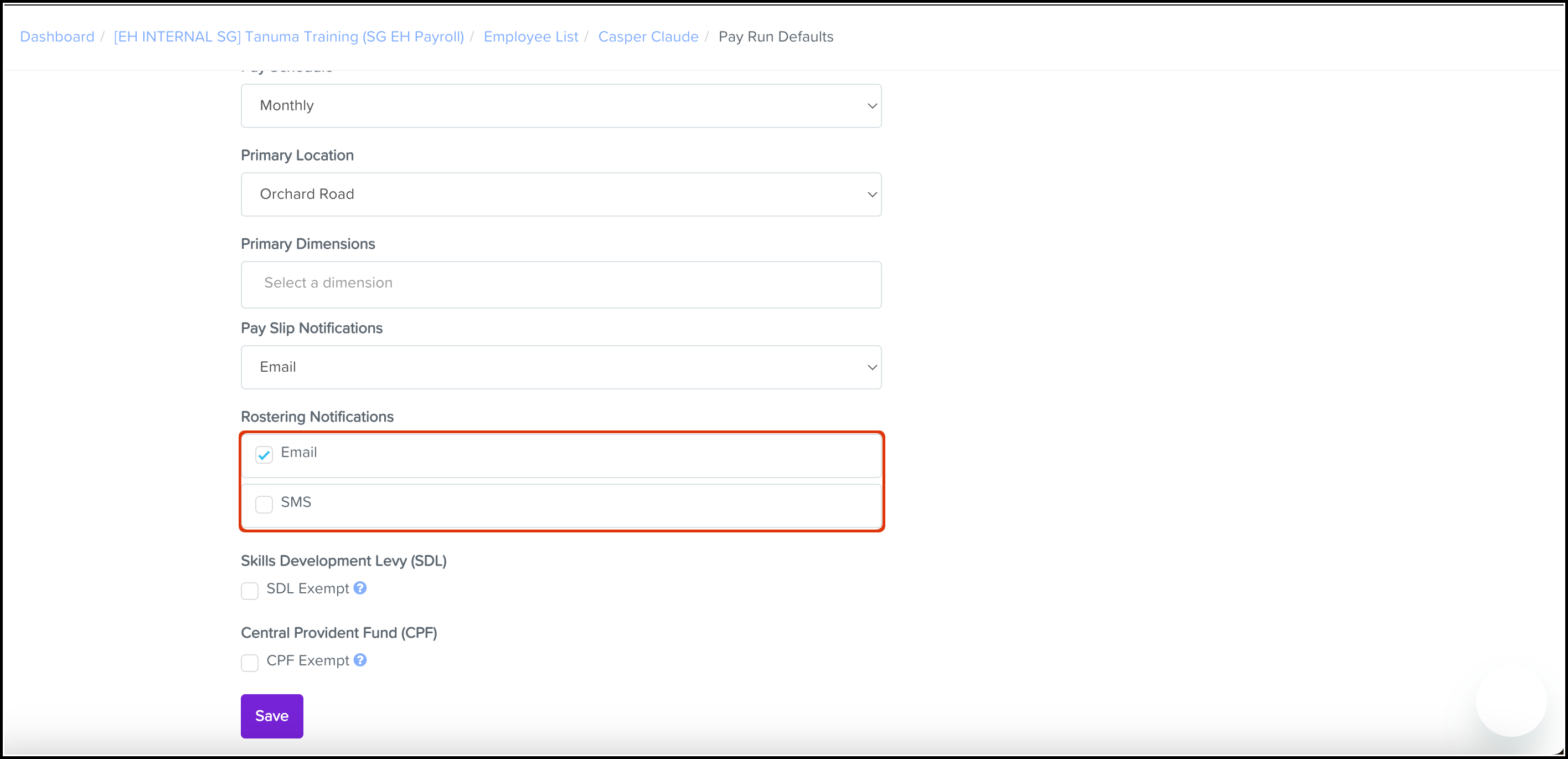Image resolution: width=1568 pixels, height=759 pixels.
Task: Open the Pay Slip Notifications Email dropdown
Action: pos(561,367)
